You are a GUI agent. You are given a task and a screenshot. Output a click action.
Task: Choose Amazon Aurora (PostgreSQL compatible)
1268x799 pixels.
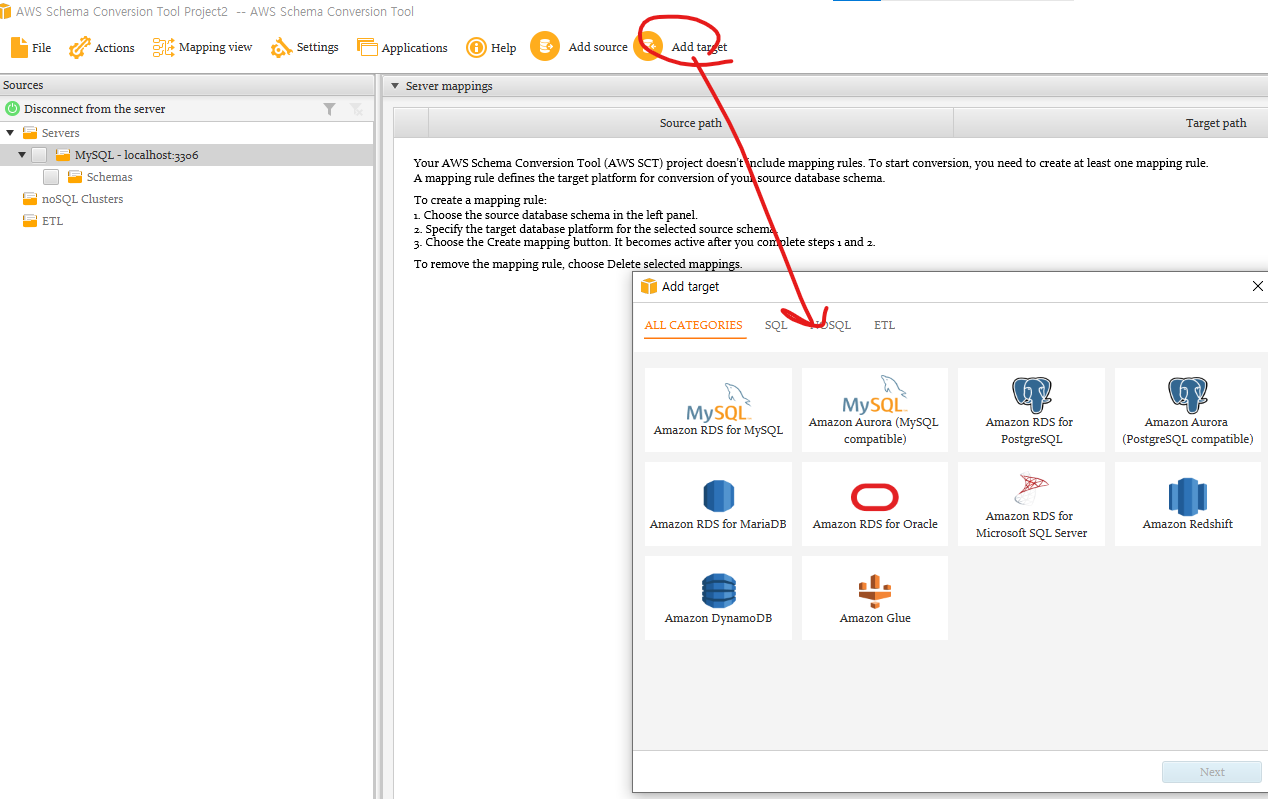click(1188, 410)
